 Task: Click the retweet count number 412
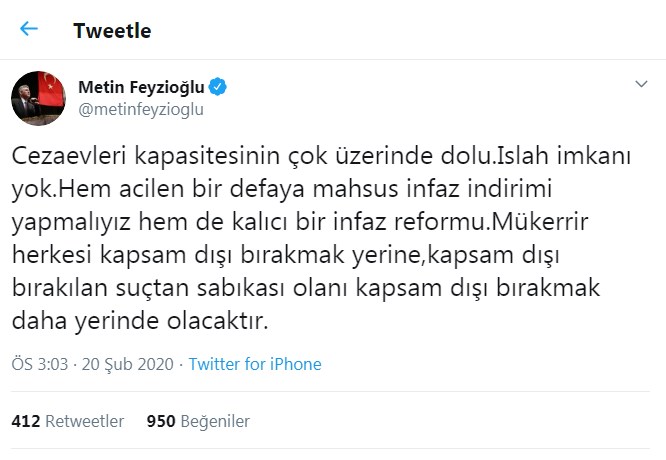click(25, 421)
